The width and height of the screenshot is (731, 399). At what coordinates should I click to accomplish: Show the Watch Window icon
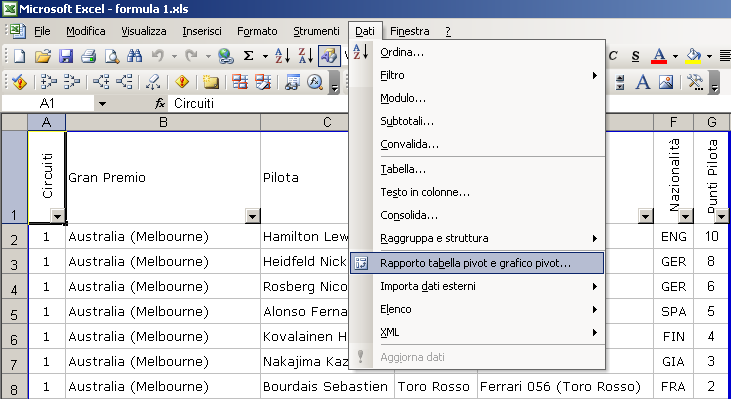pyautogui.click(x=292, y=83)
